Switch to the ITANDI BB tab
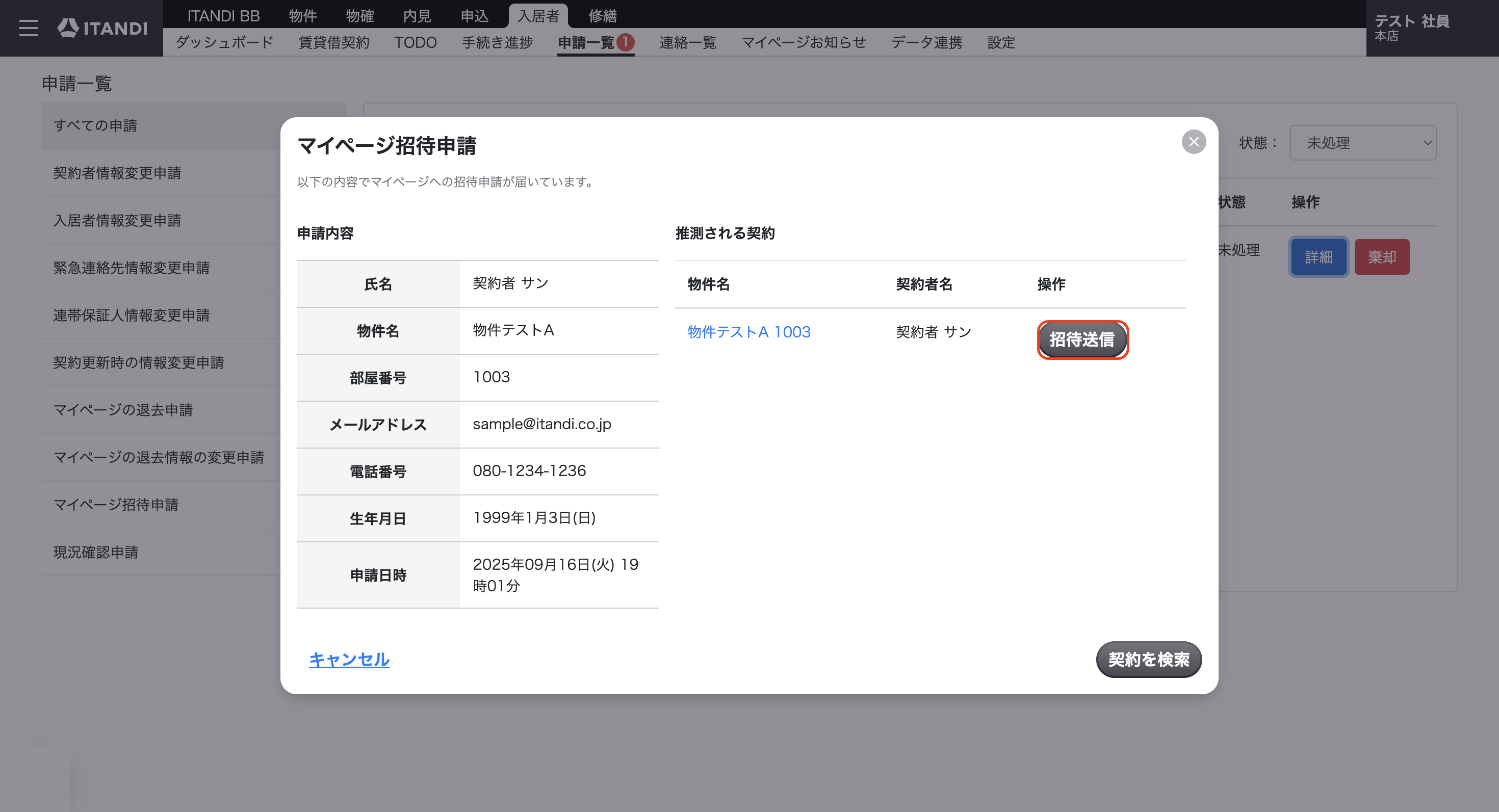Image resolution: width=1499 pixels, height=812 pixels. click(223, 16)
